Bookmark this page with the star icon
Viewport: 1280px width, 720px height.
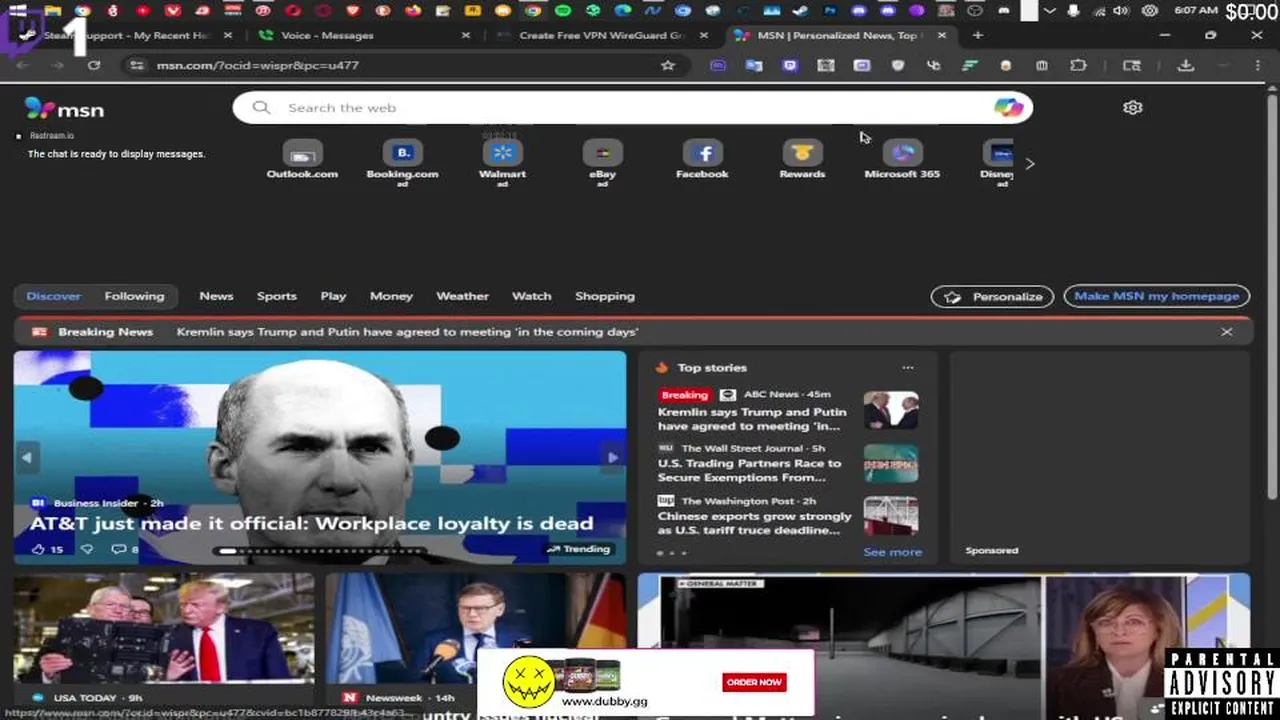tap(668, 65)
